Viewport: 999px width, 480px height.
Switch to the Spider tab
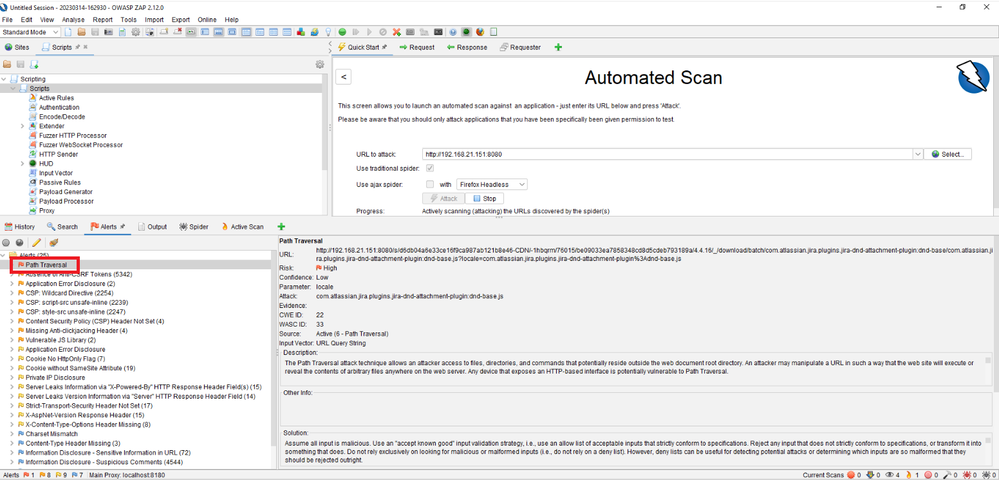tap(194, 226)
